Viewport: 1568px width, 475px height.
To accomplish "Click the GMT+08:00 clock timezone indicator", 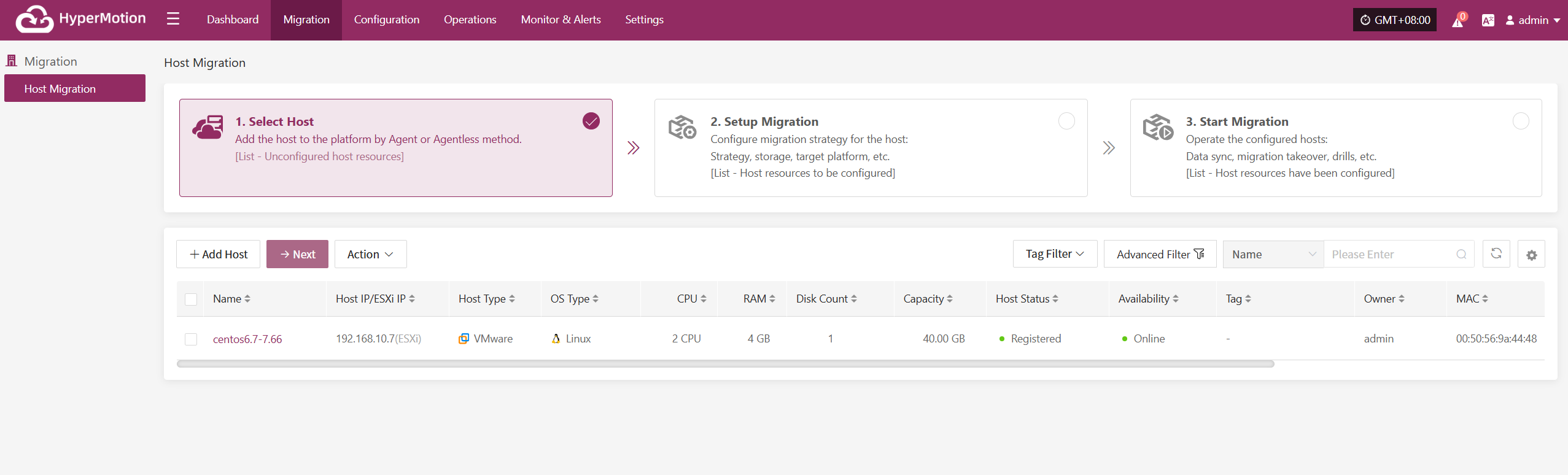I will 1394,20.
